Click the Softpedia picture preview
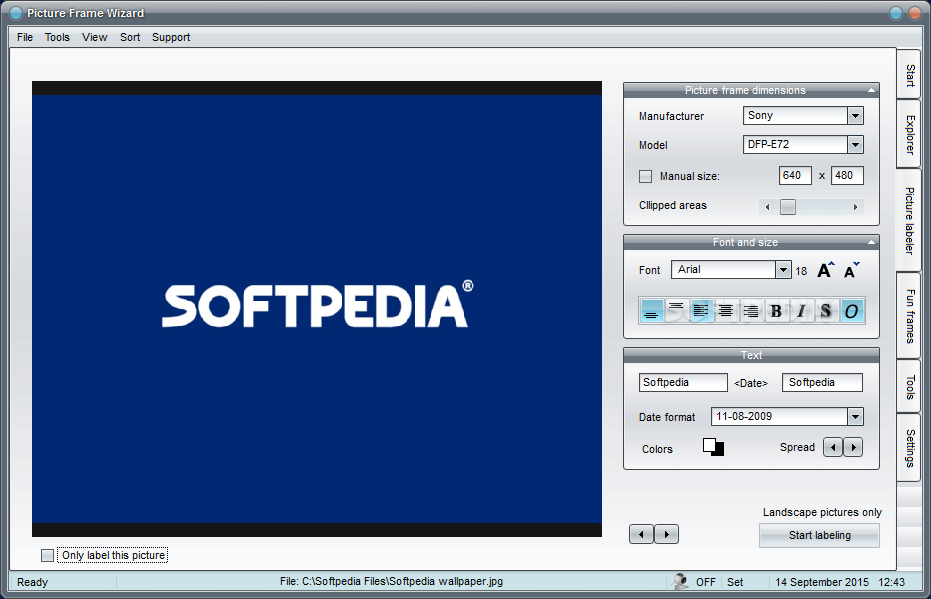This screenshot has height=599, width=931. click(x=316, y=309)
